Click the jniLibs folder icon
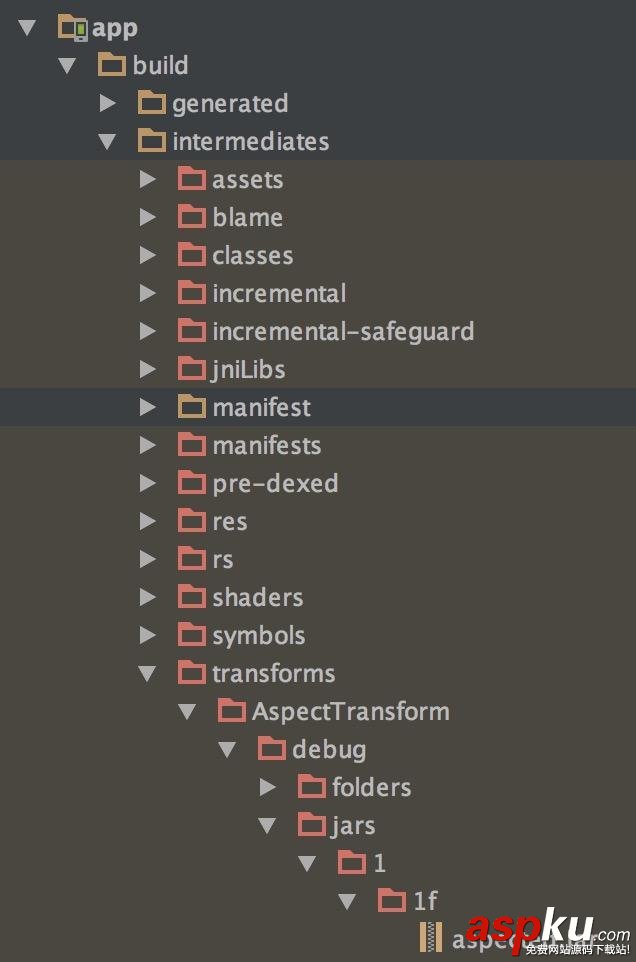636x962 pixels. pyautogui.click(x=192, y=369)
